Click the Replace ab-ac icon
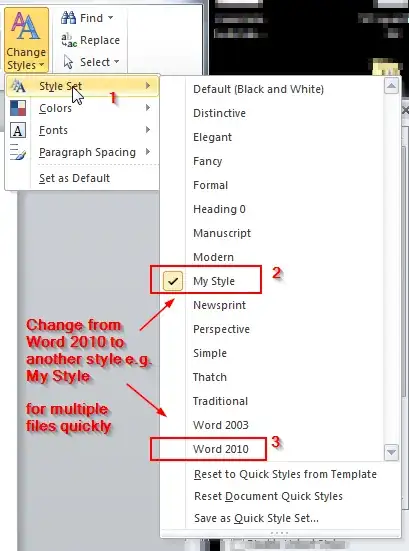The height and width of the screenshot is (551, 409). (69, 40)
